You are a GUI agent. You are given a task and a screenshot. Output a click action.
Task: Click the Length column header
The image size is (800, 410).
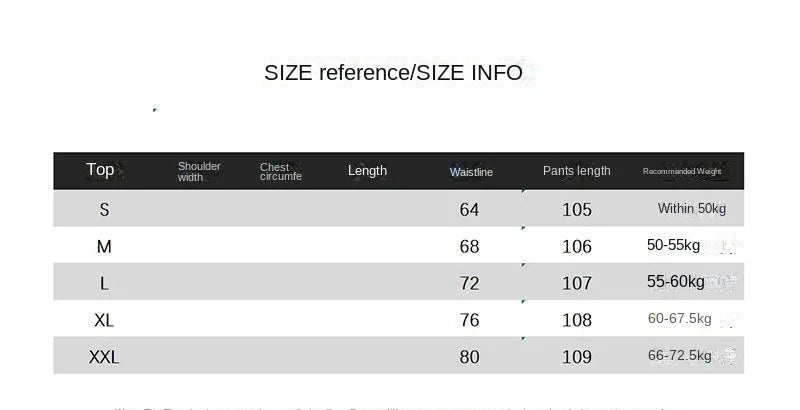click(367, 171)
